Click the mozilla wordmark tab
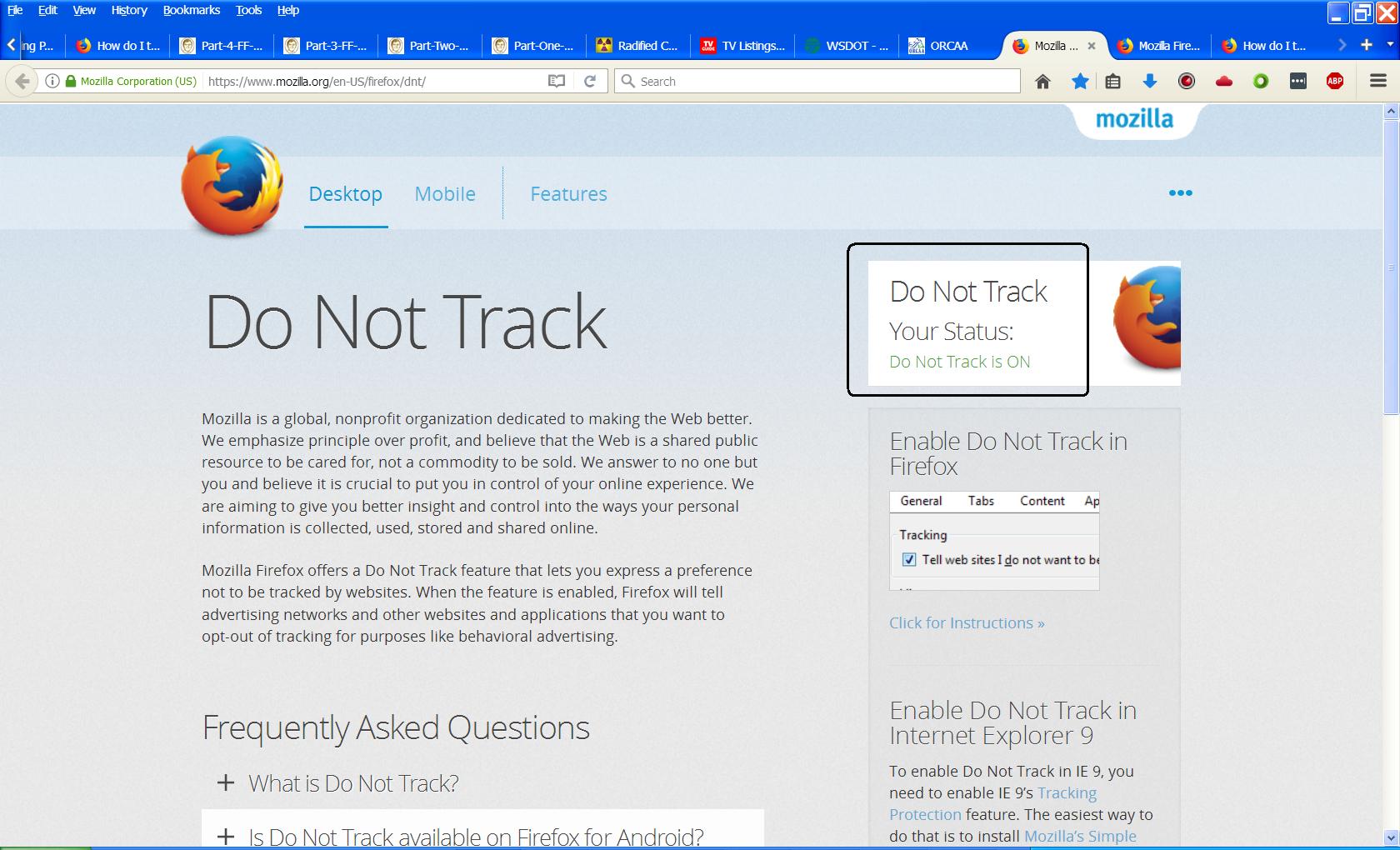Viewport: 1400px width, 850px height. (1134, 119)
